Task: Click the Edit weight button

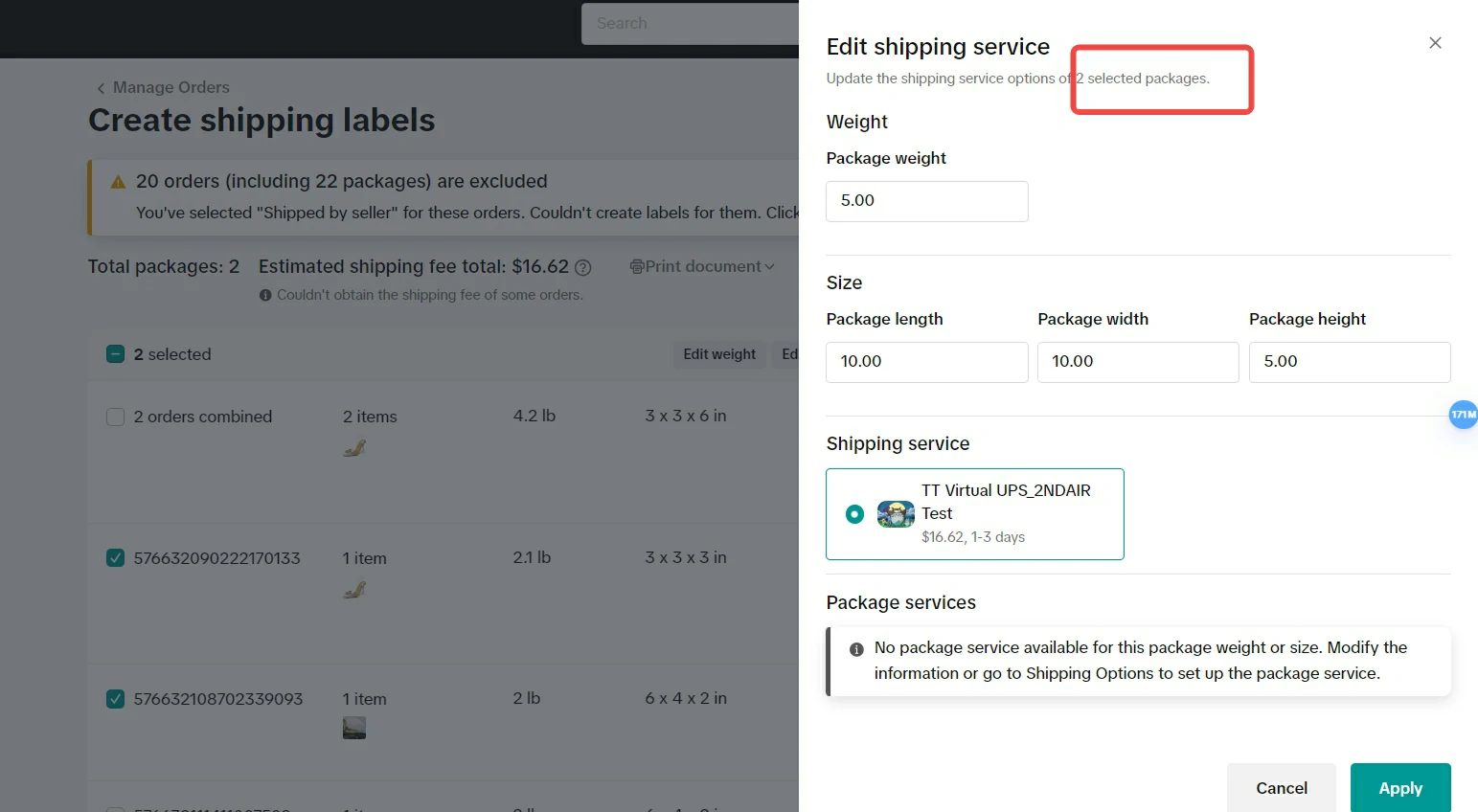Action: [718, 354]
